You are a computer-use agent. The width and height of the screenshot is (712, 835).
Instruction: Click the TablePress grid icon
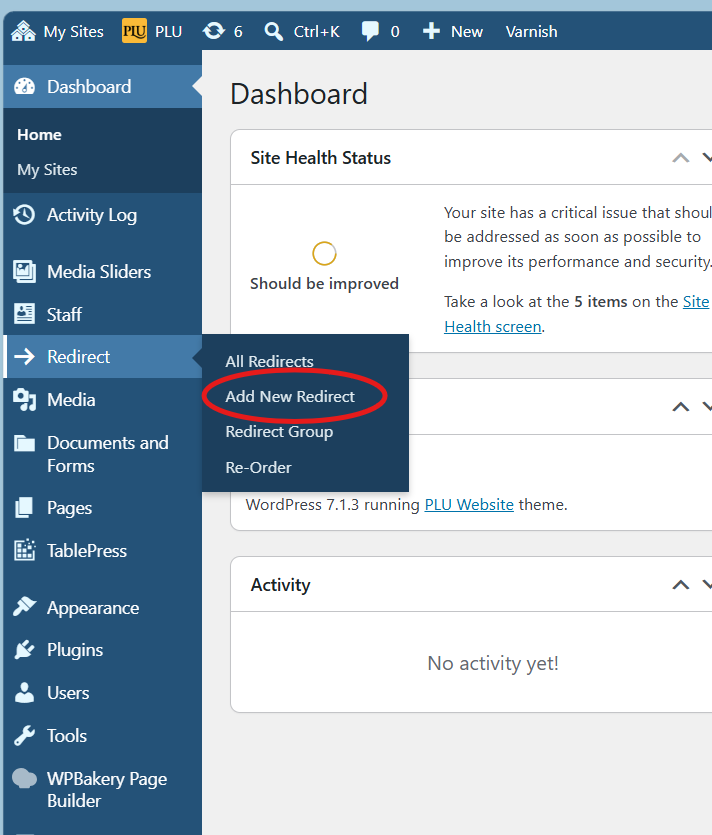(x=24, y=550)
